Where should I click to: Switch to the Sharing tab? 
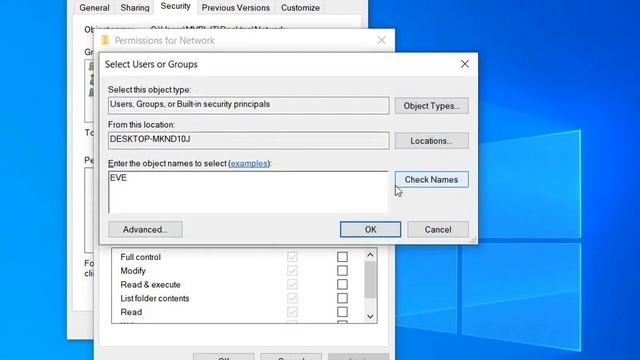coord(135,7)
